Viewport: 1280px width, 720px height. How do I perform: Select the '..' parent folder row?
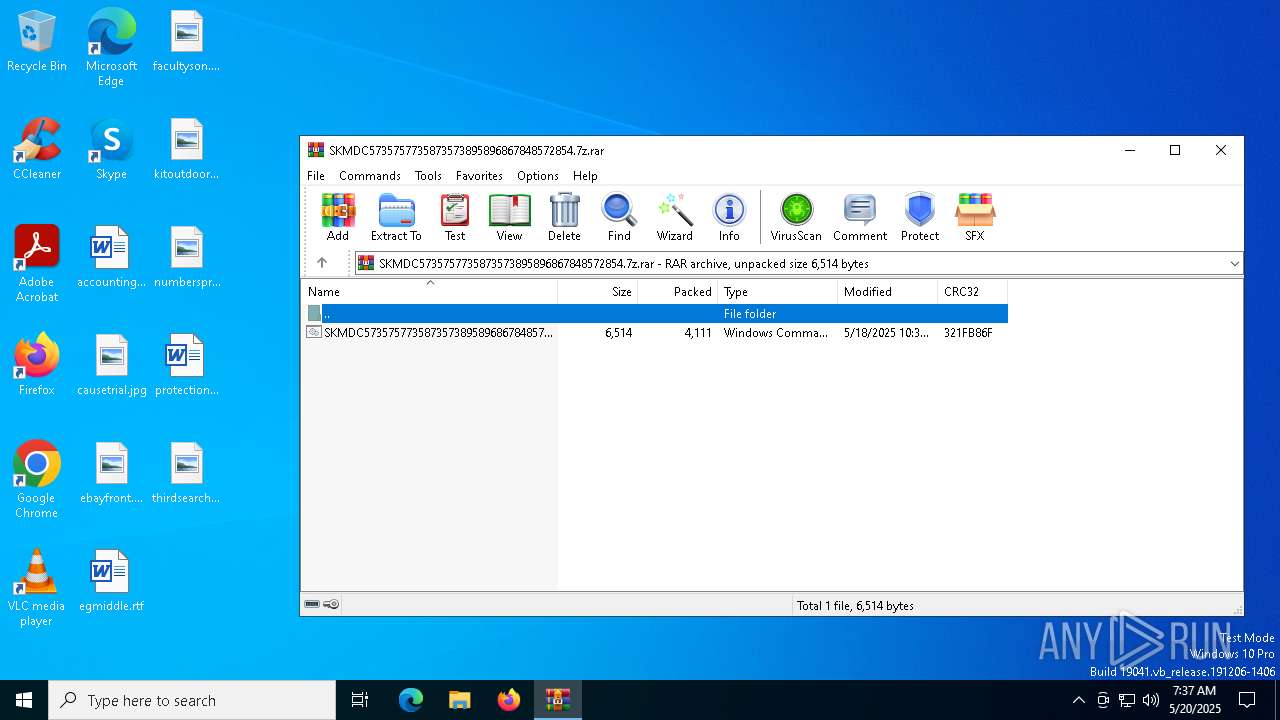[x=655, y=314]
